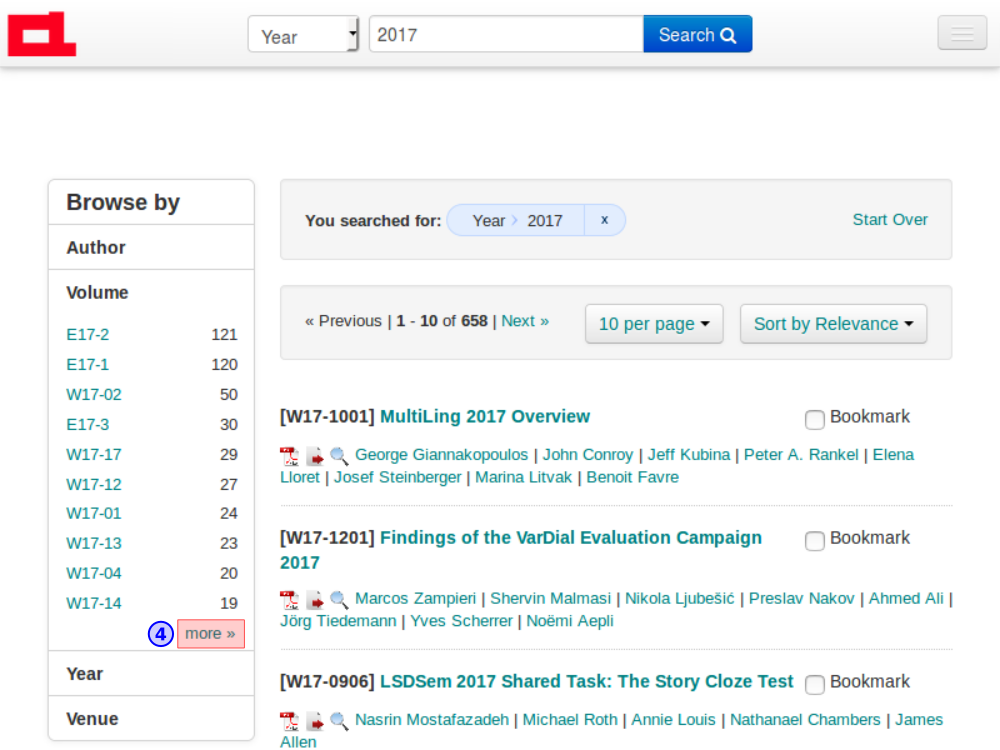Bookmark the LSDSem 2017 Shared Task paper

click(814, 684)
